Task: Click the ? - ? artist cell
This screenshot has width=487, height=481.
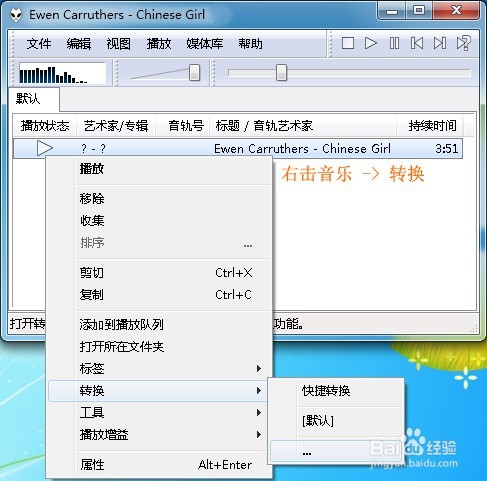Action: tap(93, 148)
